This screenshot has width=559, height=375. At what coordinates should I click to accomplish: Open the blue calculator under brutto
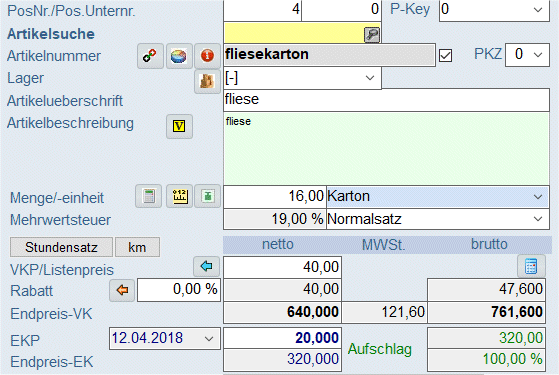tap(531, 266)
